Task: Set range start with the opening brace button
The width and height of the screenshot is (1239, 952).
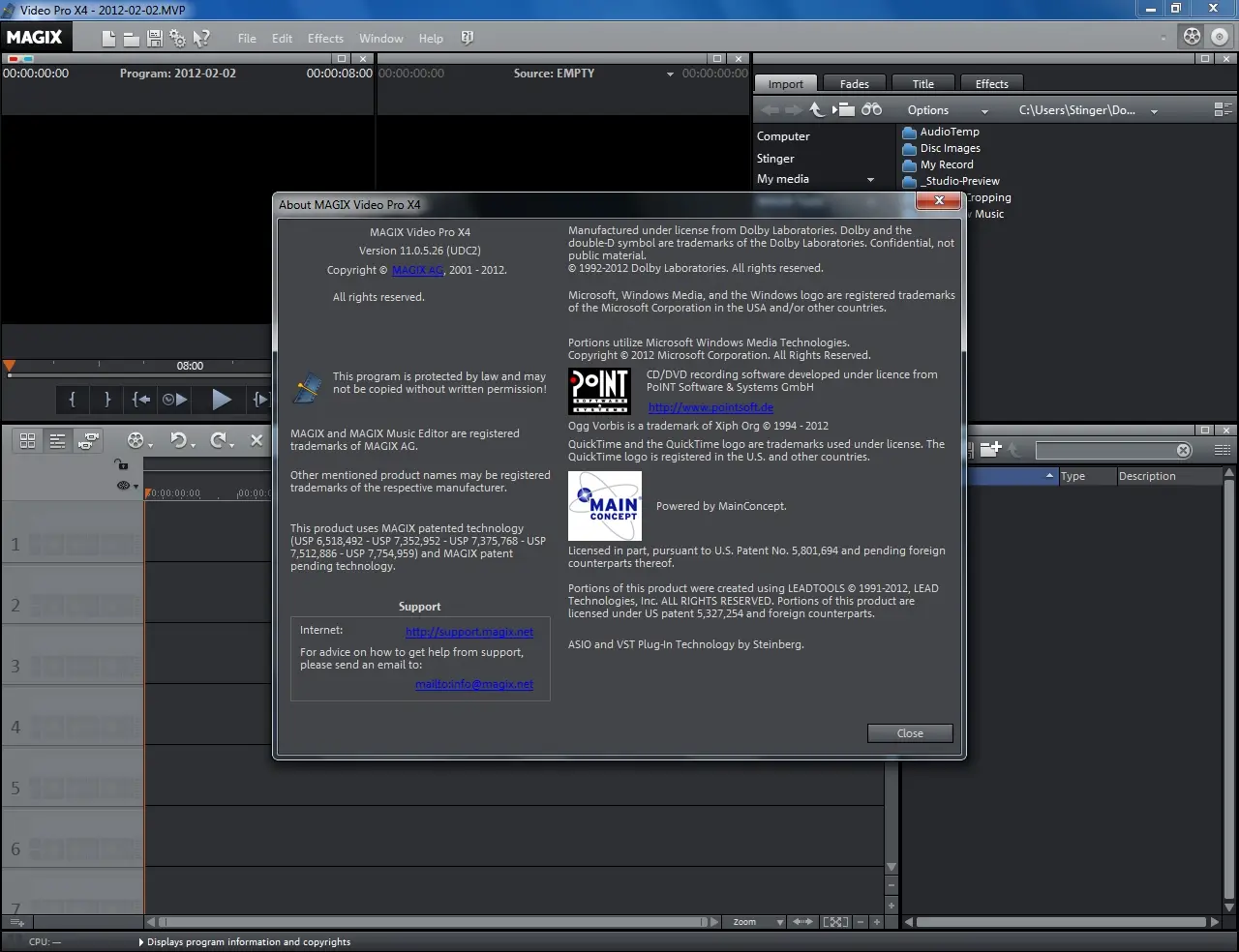Action: click(73, 399)
